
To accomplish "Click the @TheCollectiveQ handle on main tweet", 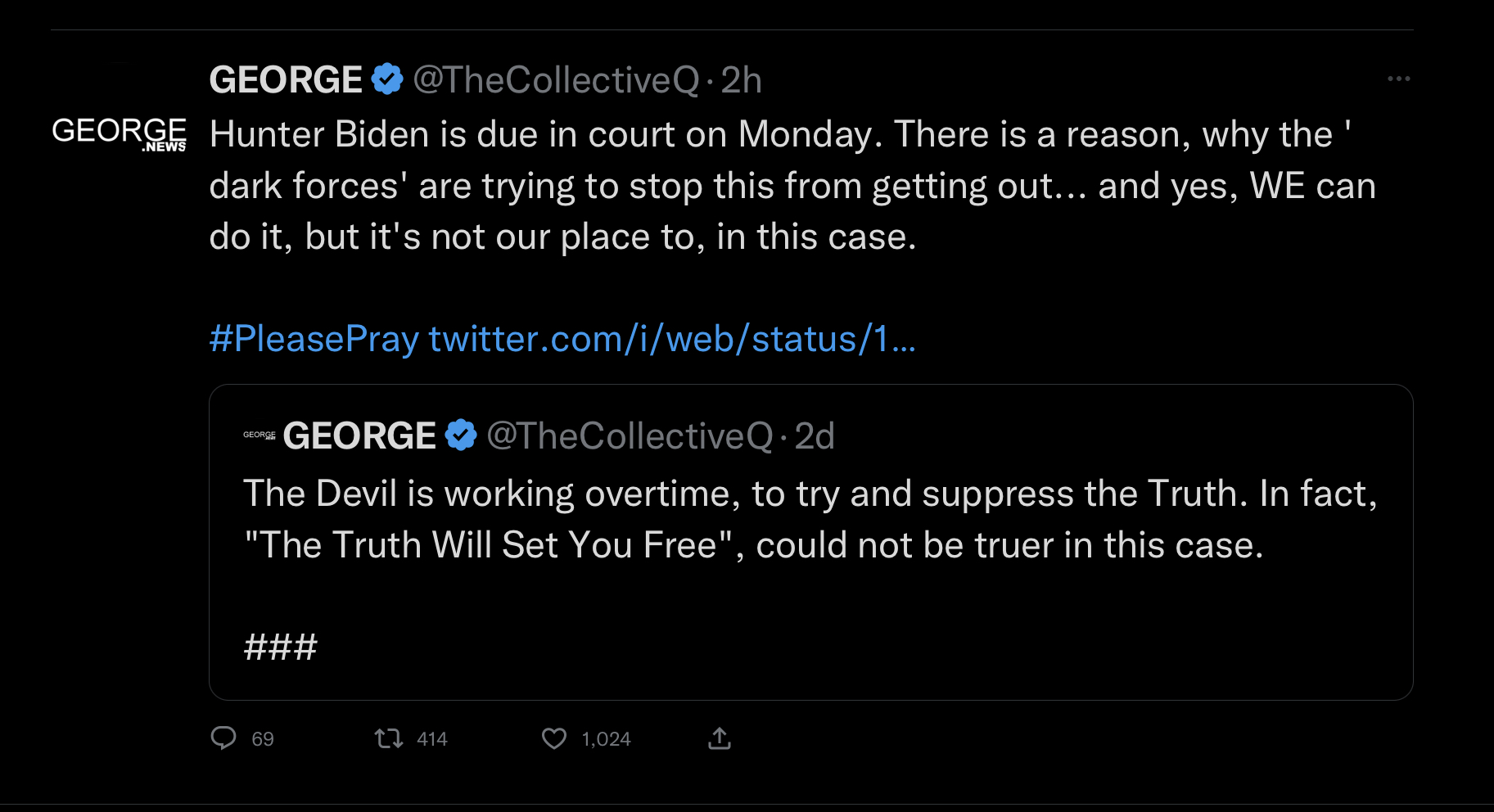I will (557, 80).
